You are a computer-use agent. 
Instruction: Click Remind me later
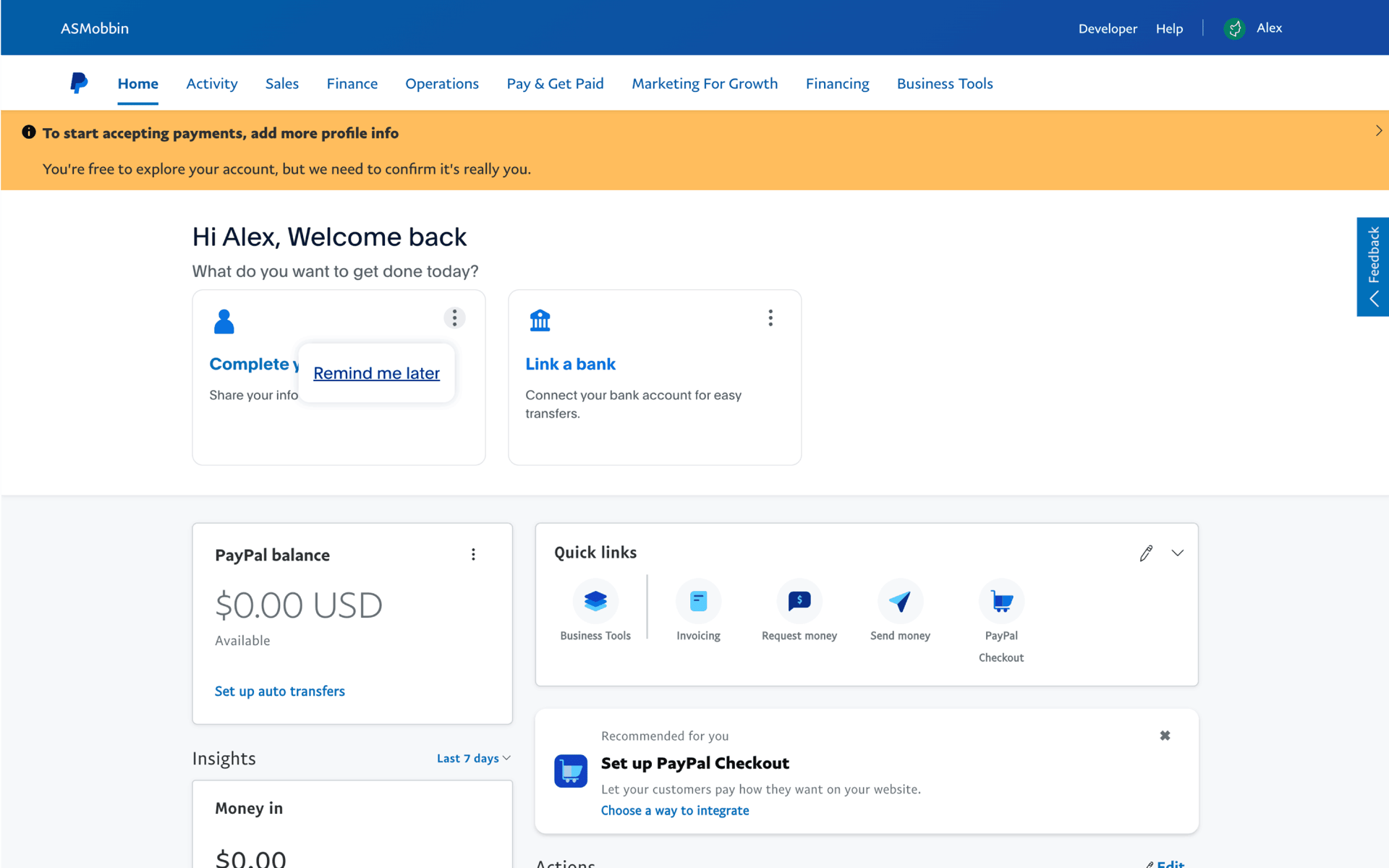coord(376,373)
